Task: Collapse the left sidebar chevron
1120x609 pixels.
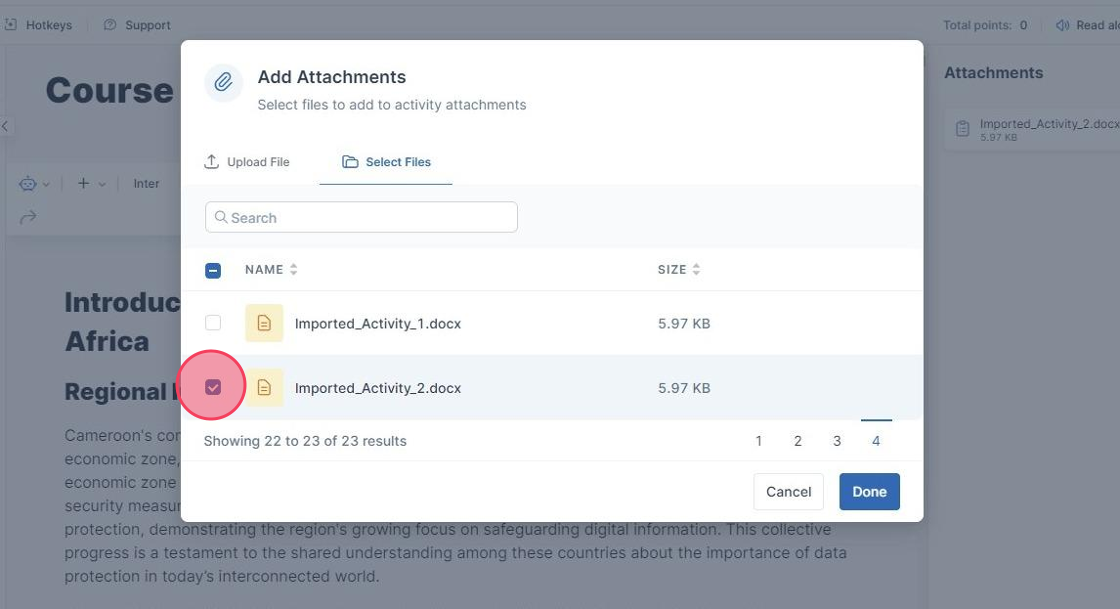Action: [x=5, y=126]
